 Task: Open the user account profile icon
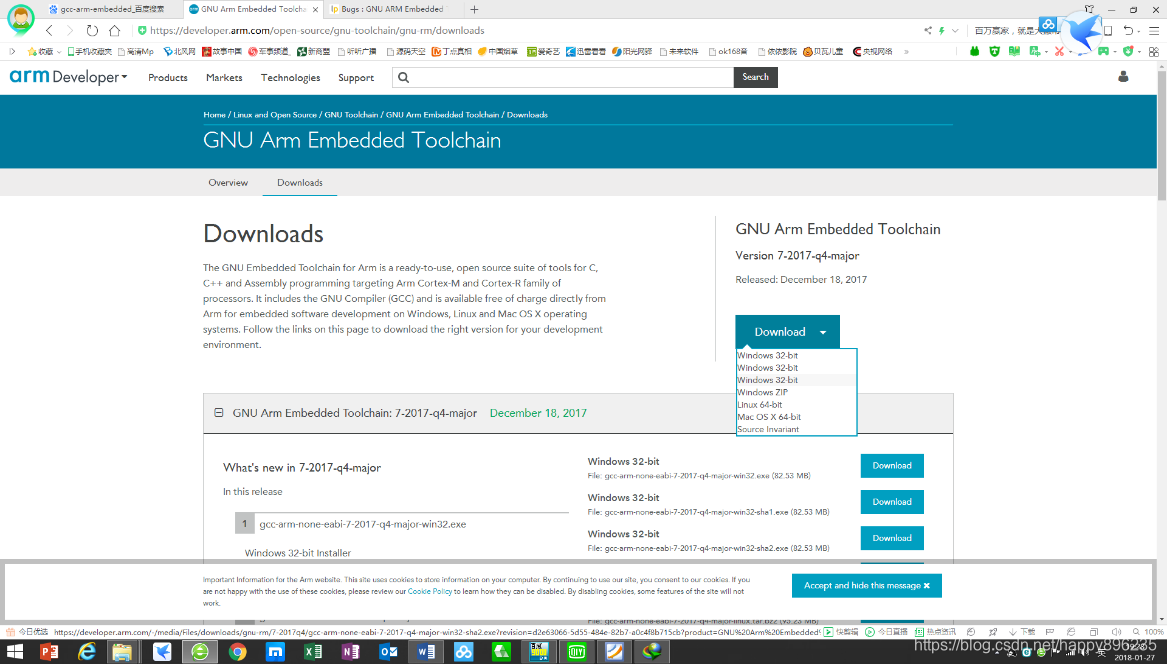coord(1123,77)
